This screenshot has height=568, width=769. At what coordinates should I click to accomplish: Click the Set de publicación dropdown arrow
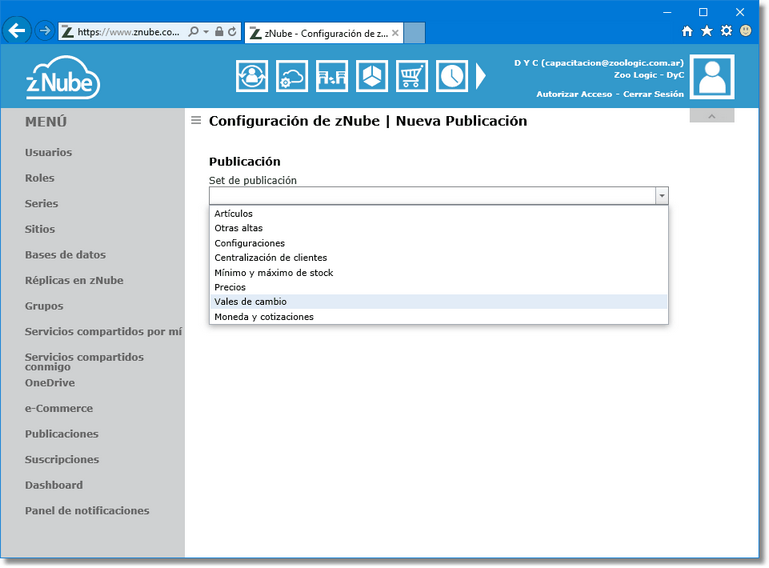tap(662, 196)
